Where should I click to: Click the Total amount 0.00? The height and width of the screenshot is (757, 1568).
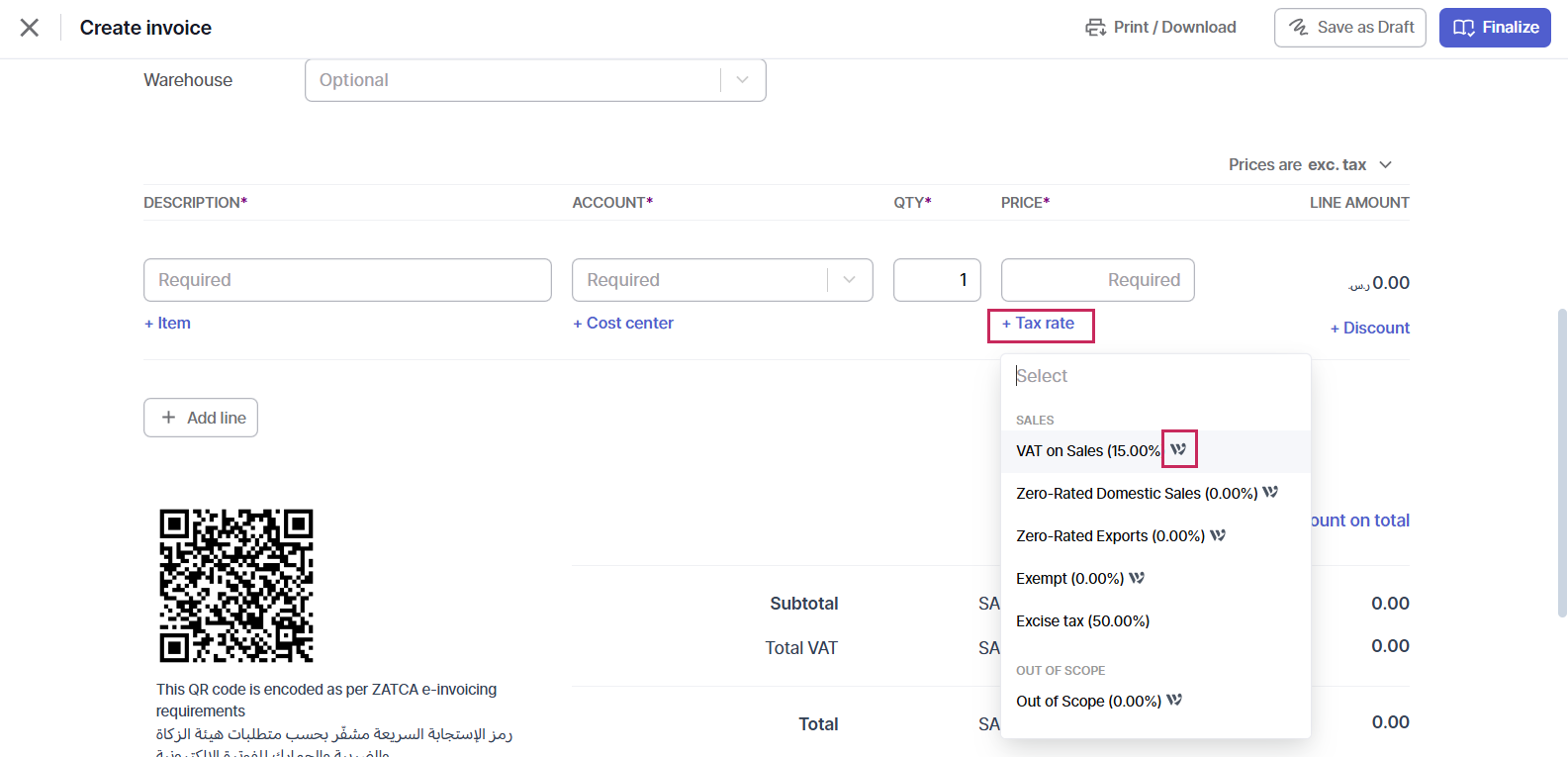(1390, 722)
